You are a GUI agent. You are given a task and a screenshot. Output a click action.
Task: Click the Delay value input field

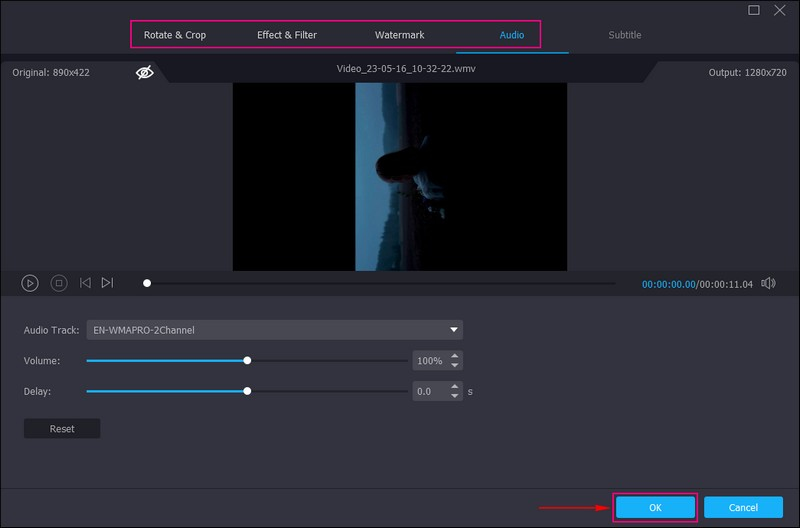pos(430,392)
